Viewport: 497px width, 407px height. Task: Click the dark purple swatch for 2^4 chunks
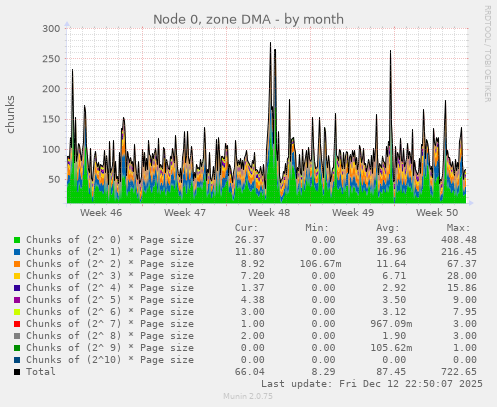click(x=17, y=288)
